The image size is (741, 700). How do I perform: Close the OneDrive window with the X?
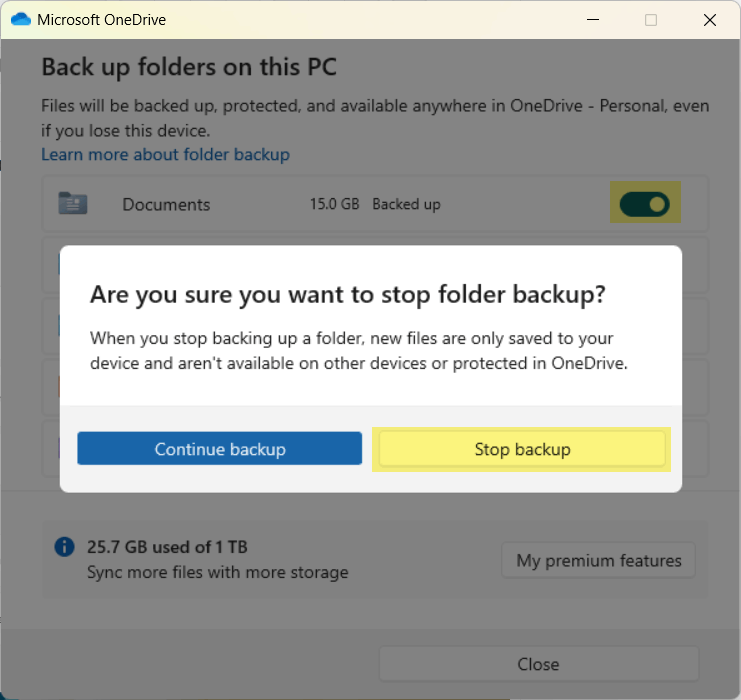click(710, 19)
